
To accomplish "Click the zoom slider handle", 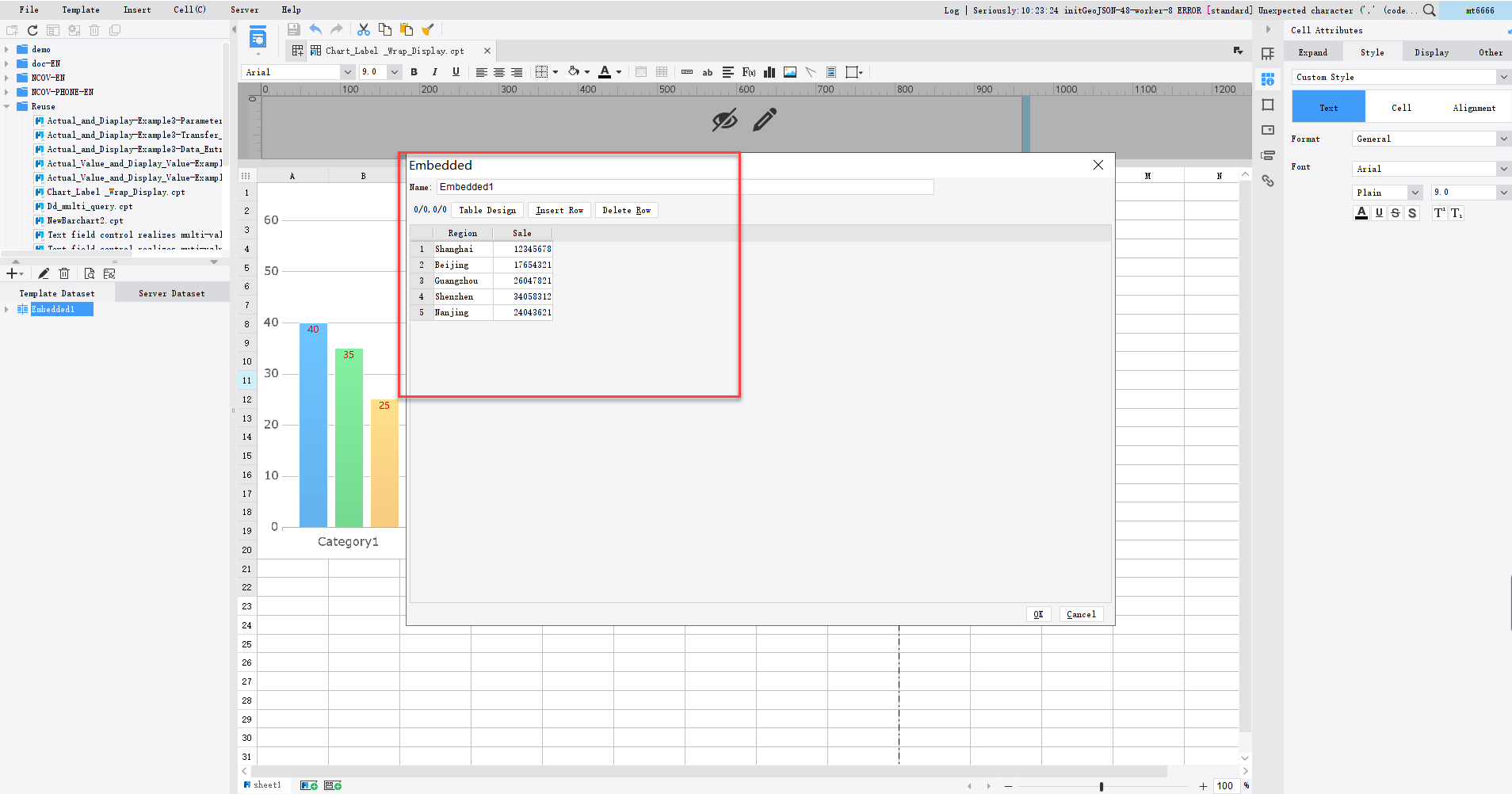I will [1102, 786].
